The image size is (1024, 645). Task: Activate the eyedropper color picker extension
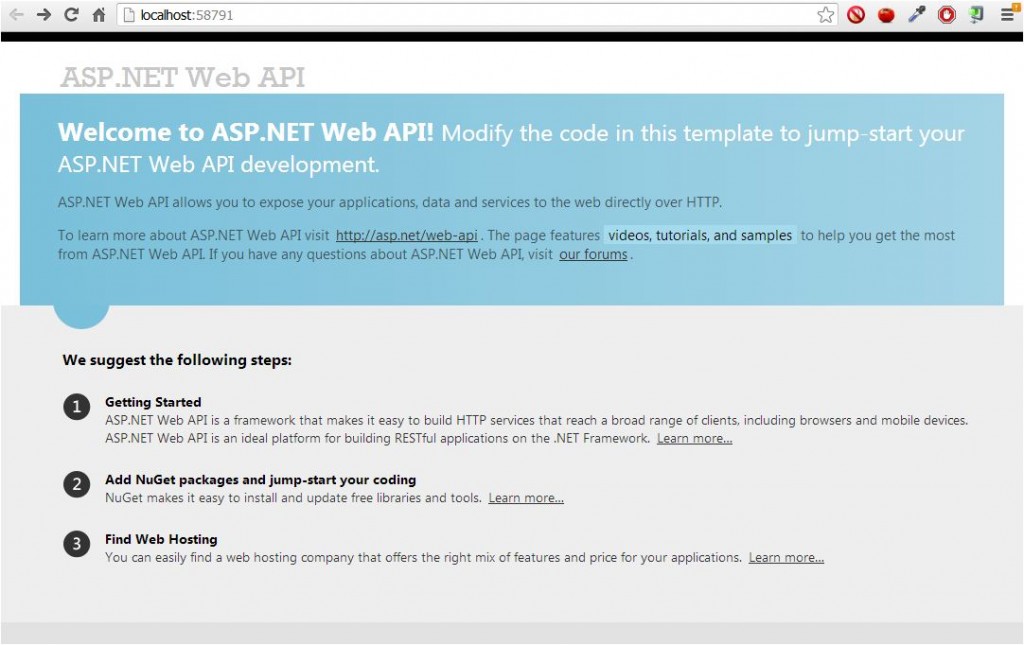click(916, 14)
